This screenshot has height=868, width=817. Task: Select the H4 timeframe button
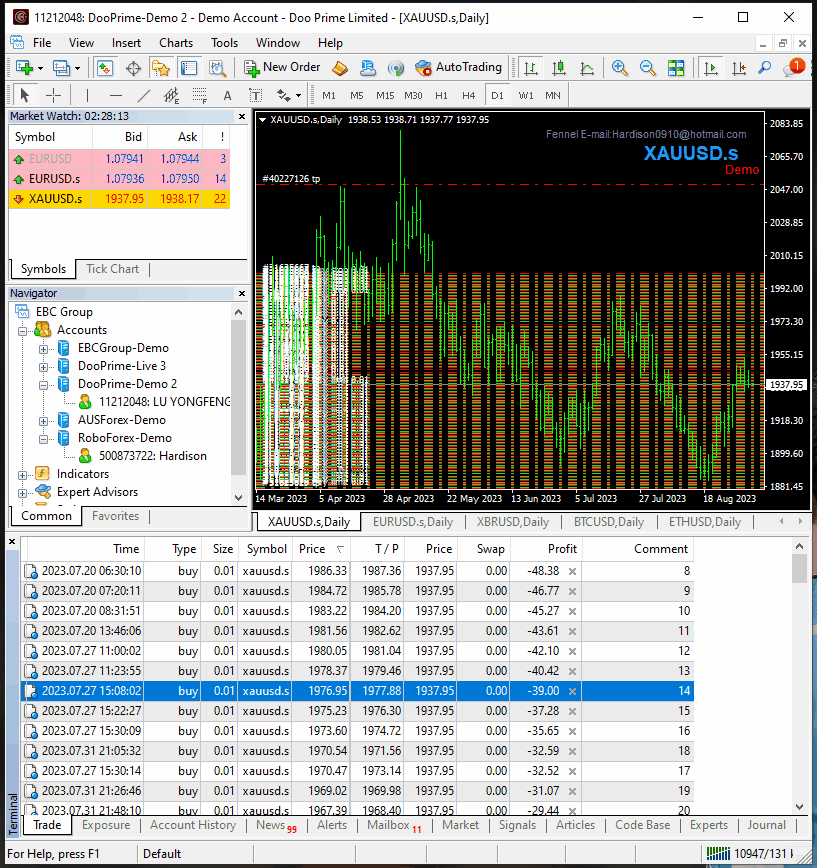(x=469, y=95)
